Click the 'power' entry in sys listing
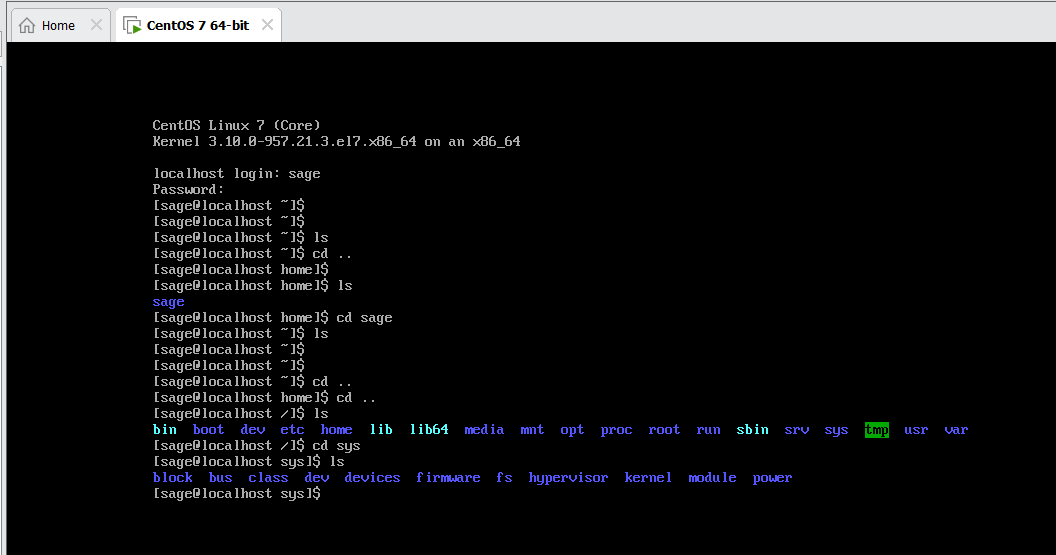The image size is (1056, 555). coord(772,478)
